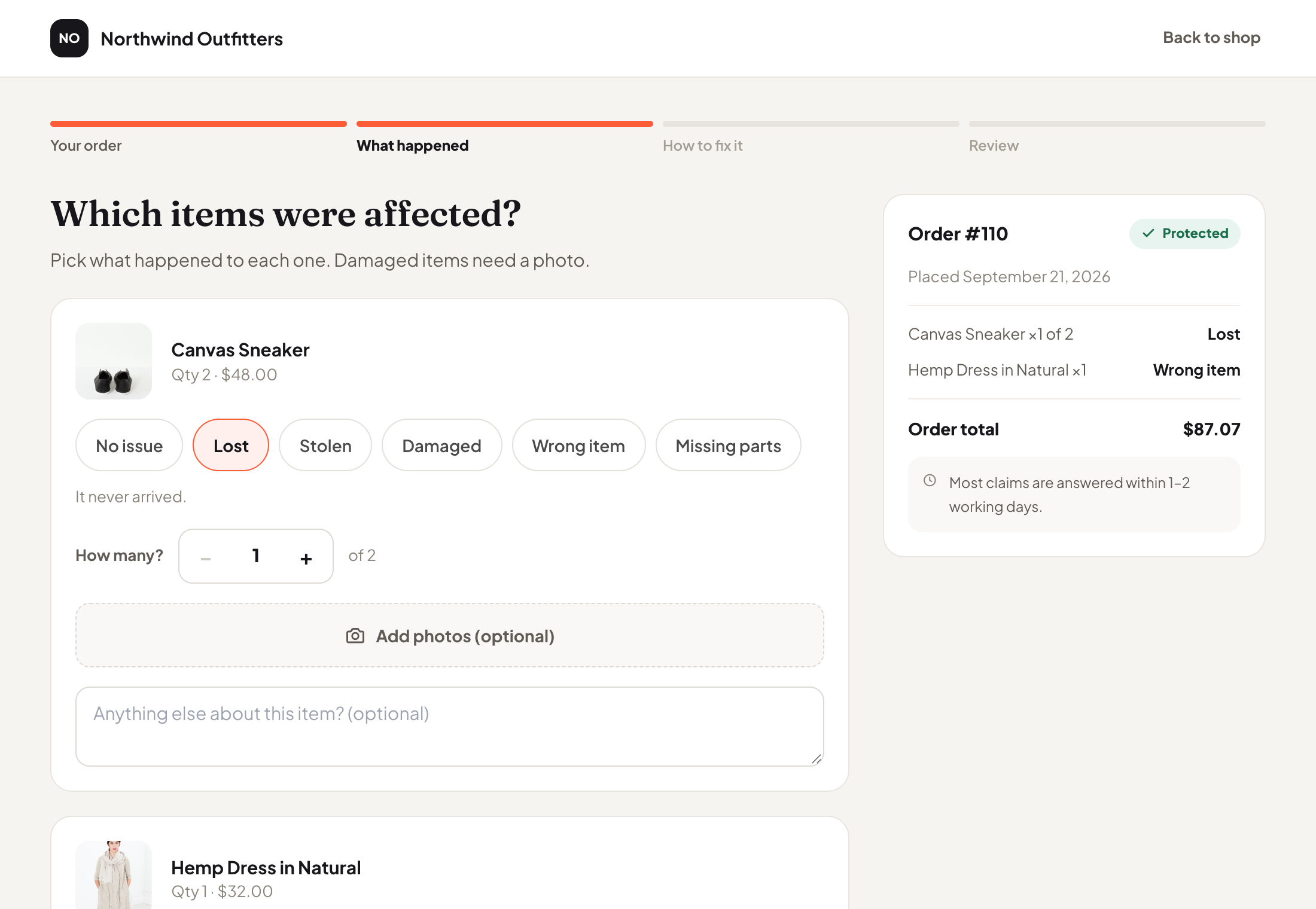
Task: Click the Hemp Dress product thumbnail
Action: pos(114,875)
